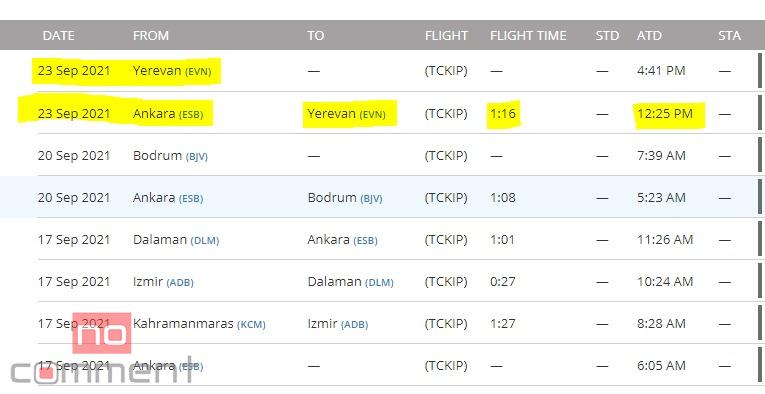Image resolution: width=765 pixels, height=394 pixels.
Task: Click the DATE column header
Action: (x=59, y=36)
